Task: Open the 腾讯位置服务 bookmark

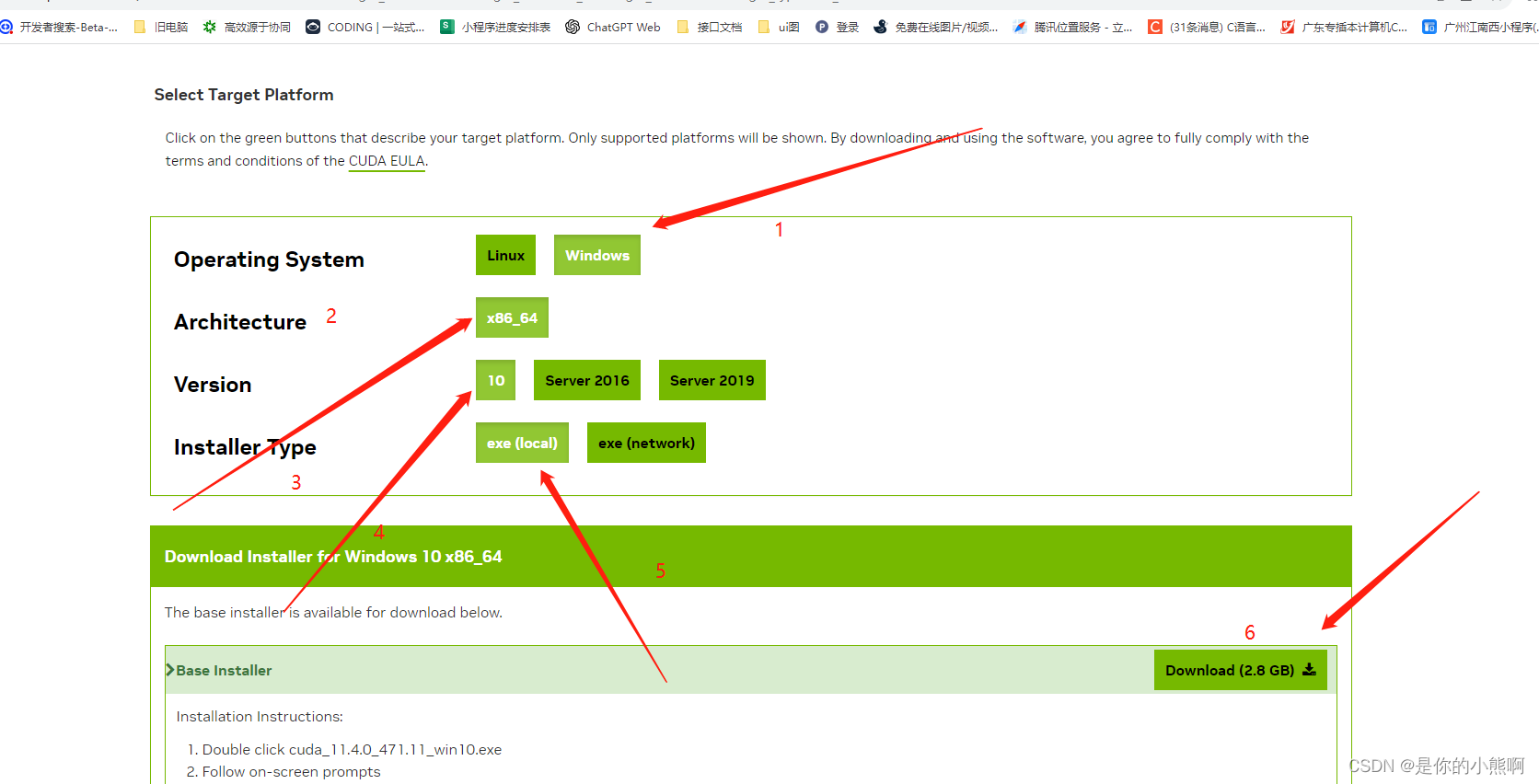Action: [1072, 28]
